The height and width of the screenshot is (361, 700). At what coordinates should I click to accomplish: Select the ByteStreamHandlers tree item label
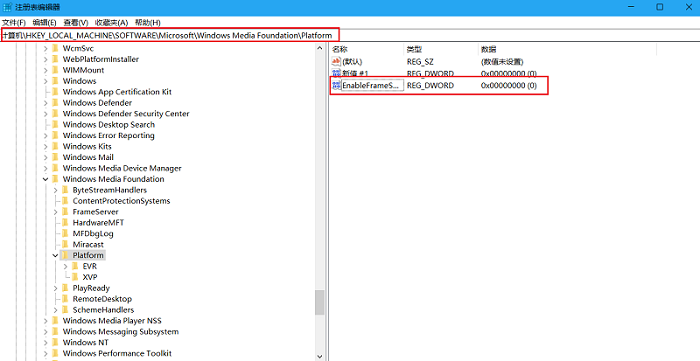(109, 190)
